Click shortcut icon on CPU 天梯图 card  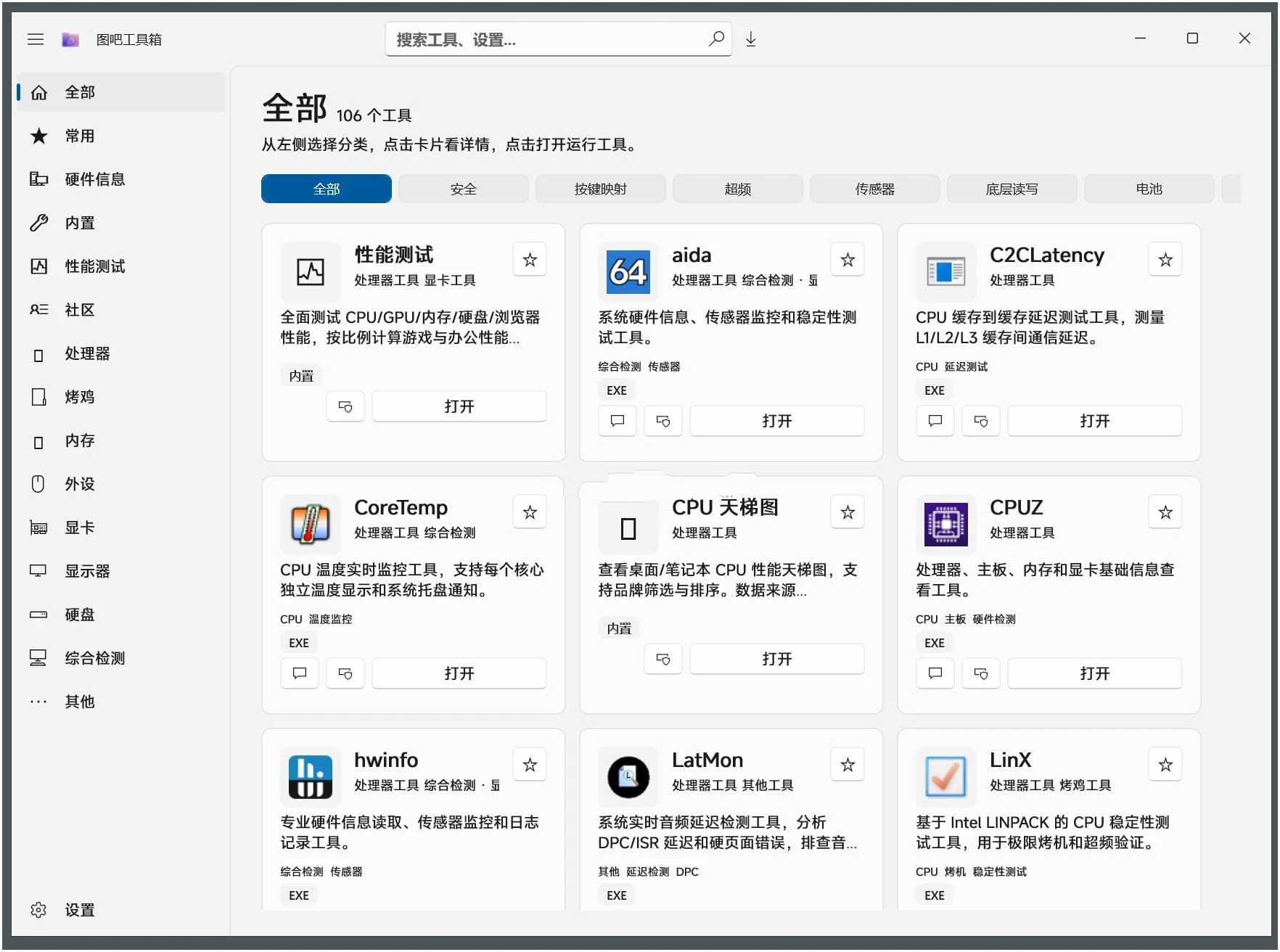[x=663, y=659]
